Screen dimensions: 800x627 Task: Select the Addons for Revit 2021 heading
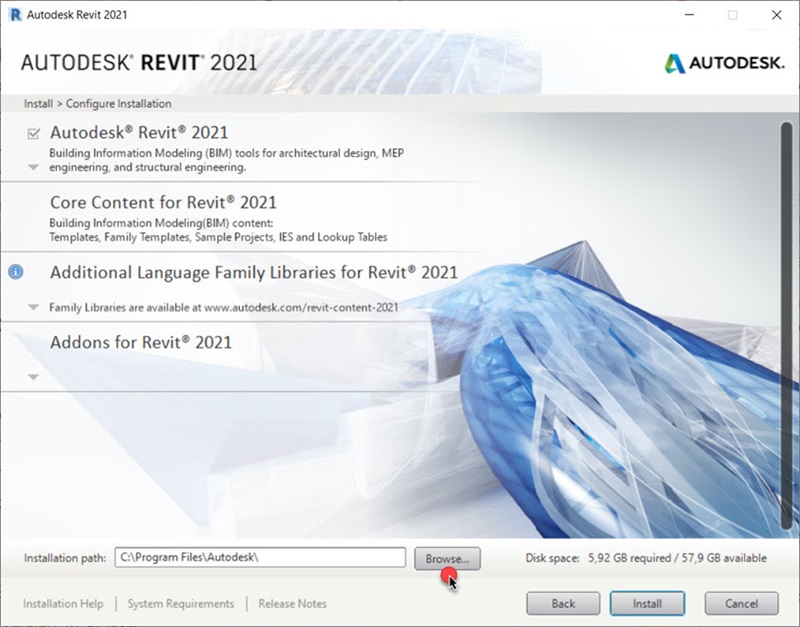coord(141,342)
